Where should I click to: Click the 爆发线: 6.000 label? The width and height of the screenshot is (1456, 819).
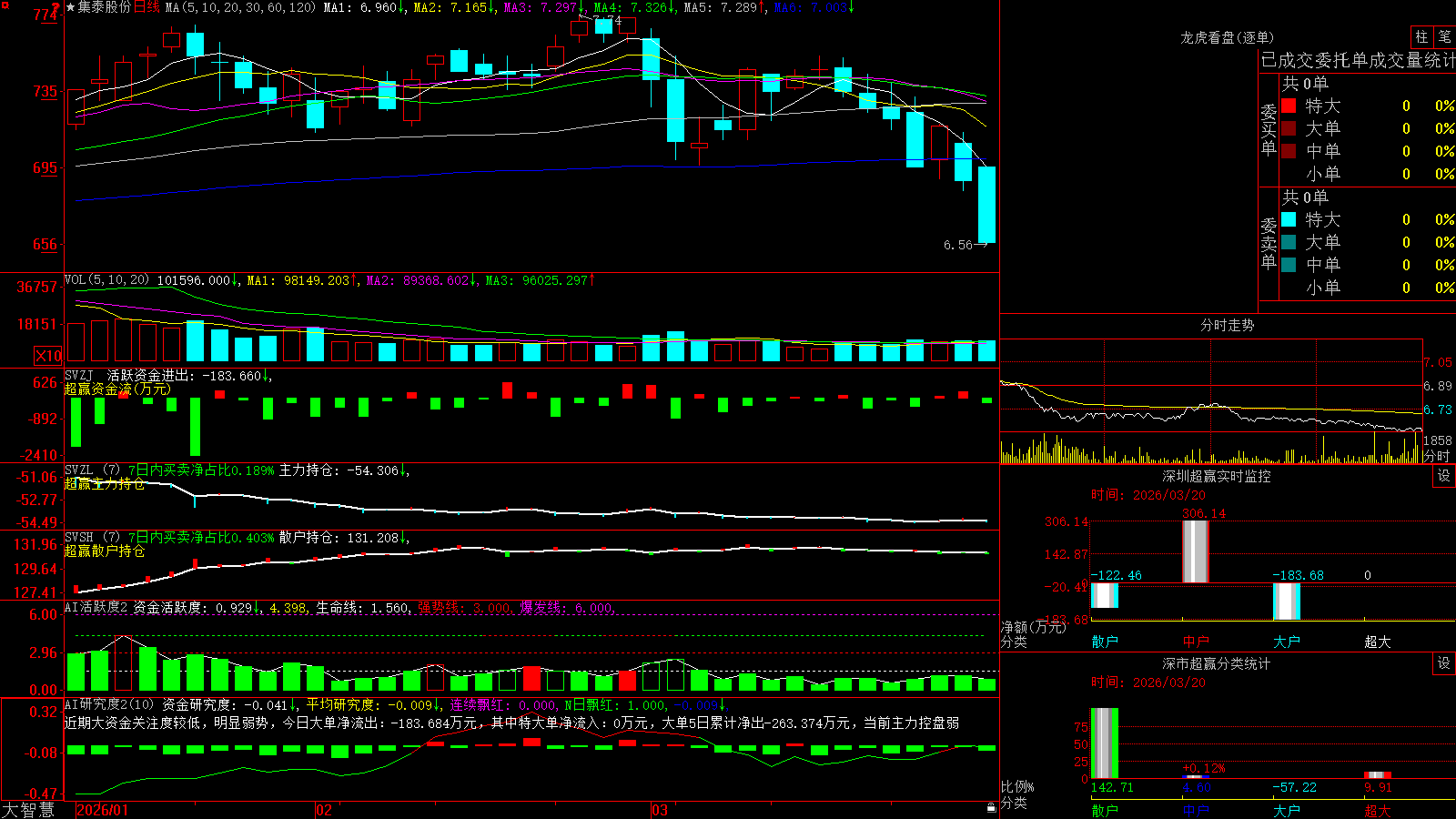(x=566, y=607)
